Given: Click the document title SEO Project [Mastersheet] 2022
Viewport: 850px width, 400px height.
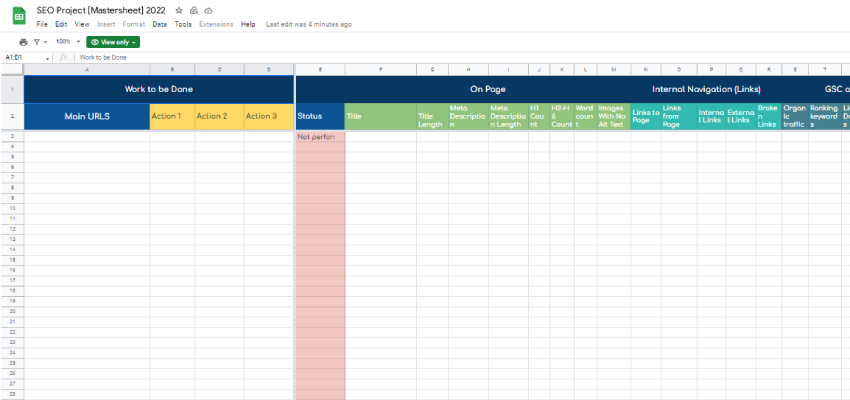Looking at the screenshot, I should click(x=103, y=9).
